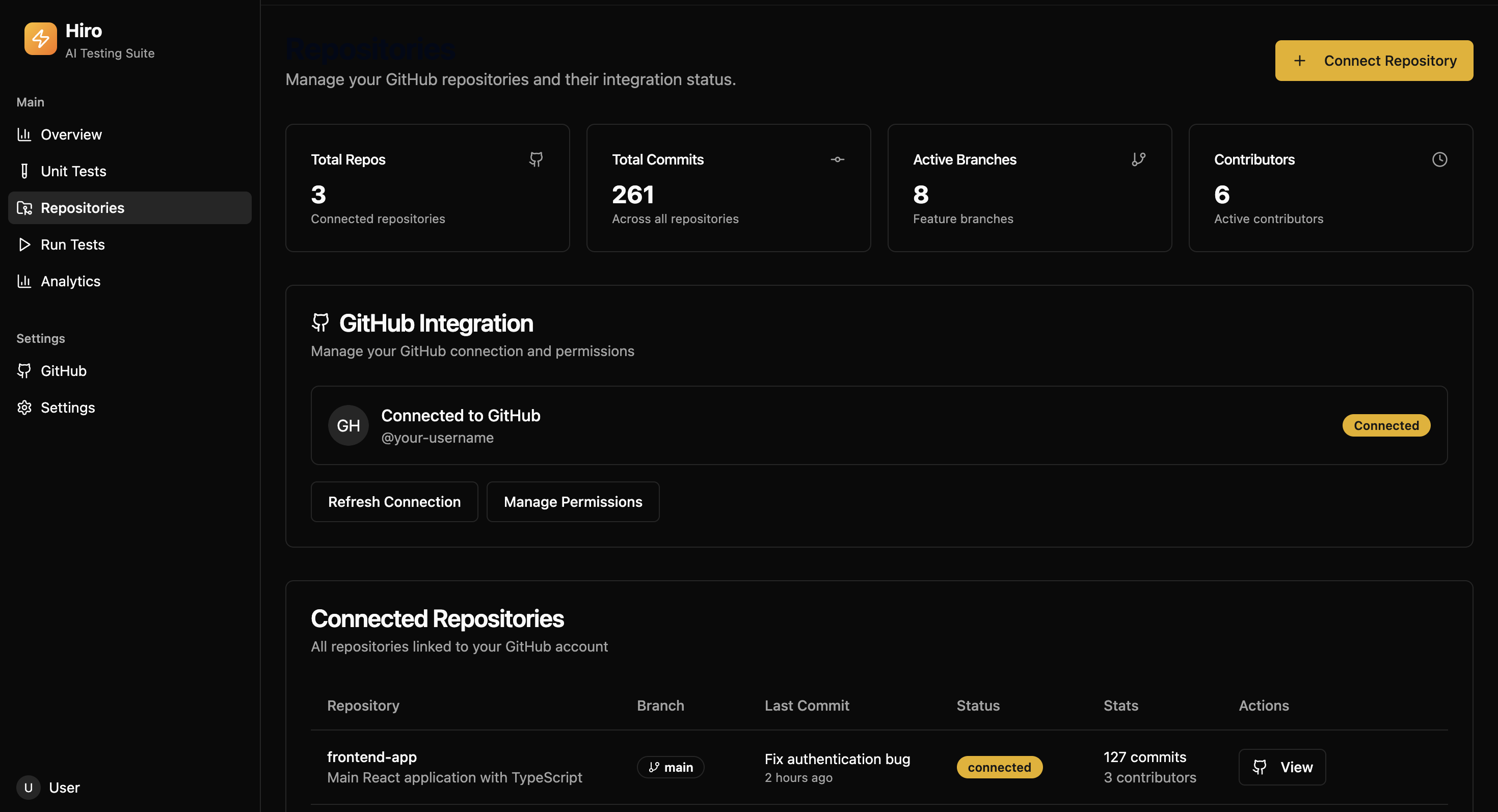
Task: Select Run Tests from sidebar
Action: coord(73,244)
